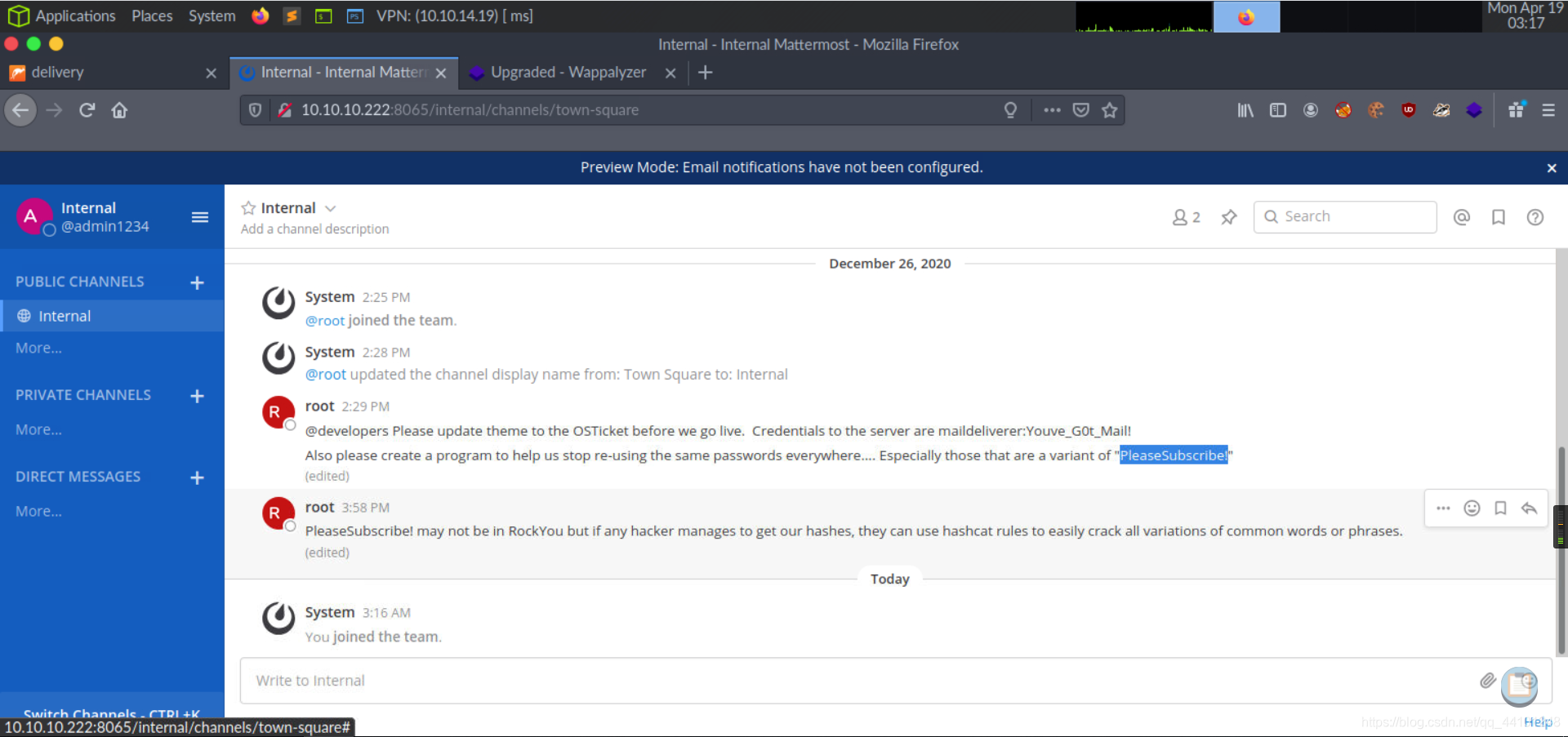Click the Search posts field

point(1345,217)
